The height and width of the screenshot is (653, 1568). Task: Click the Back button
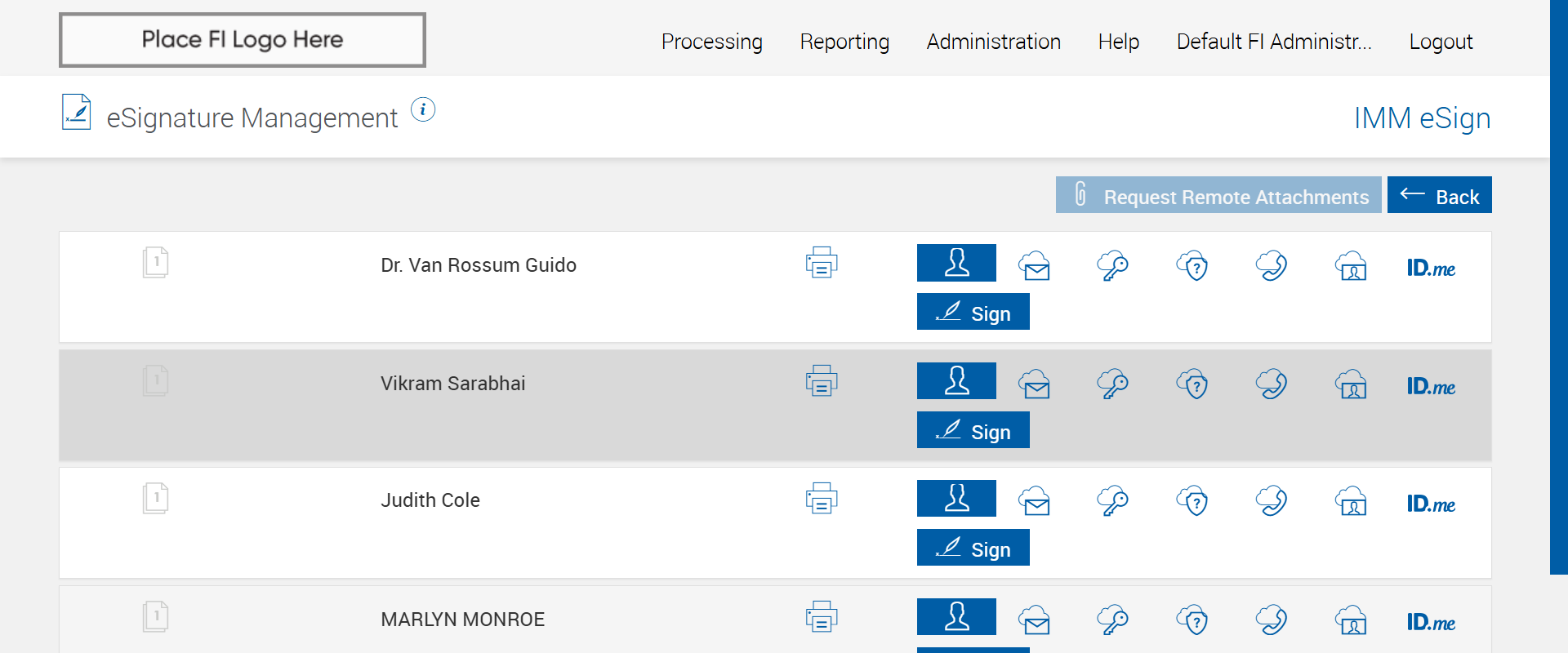tap(1439, 195)
